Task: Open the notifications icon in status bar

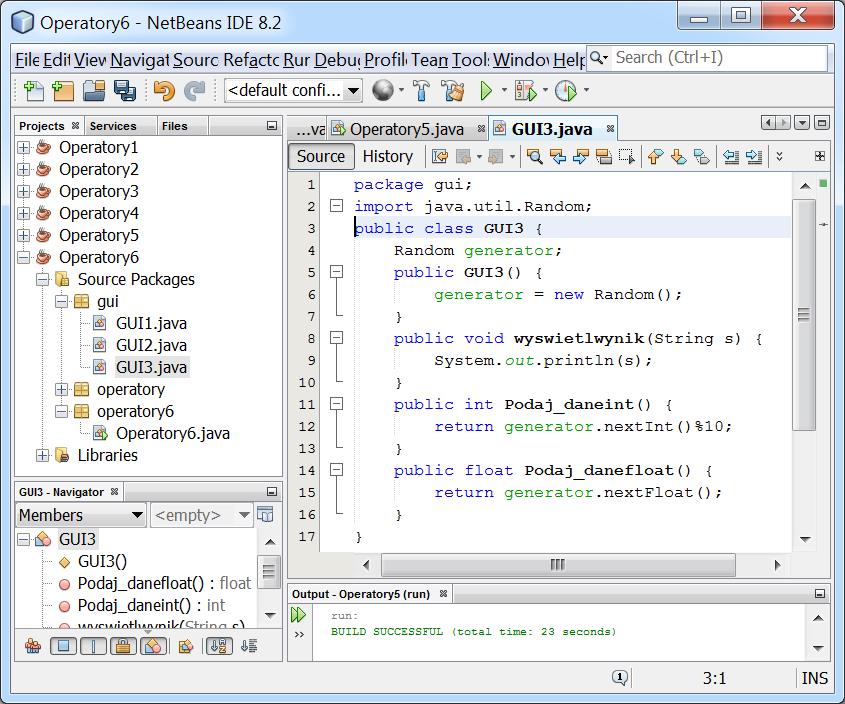Action: 620,678
